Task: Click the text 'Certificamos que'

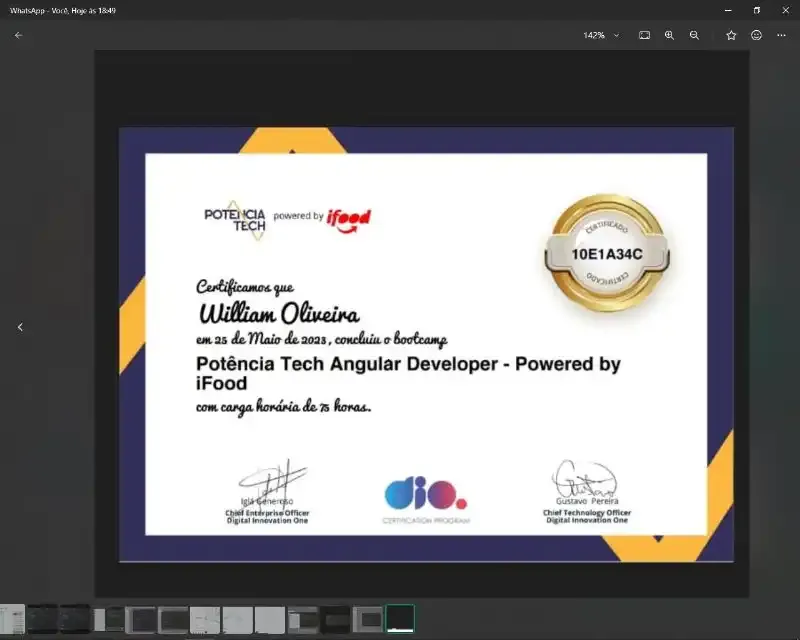Action: pos(245,287)
